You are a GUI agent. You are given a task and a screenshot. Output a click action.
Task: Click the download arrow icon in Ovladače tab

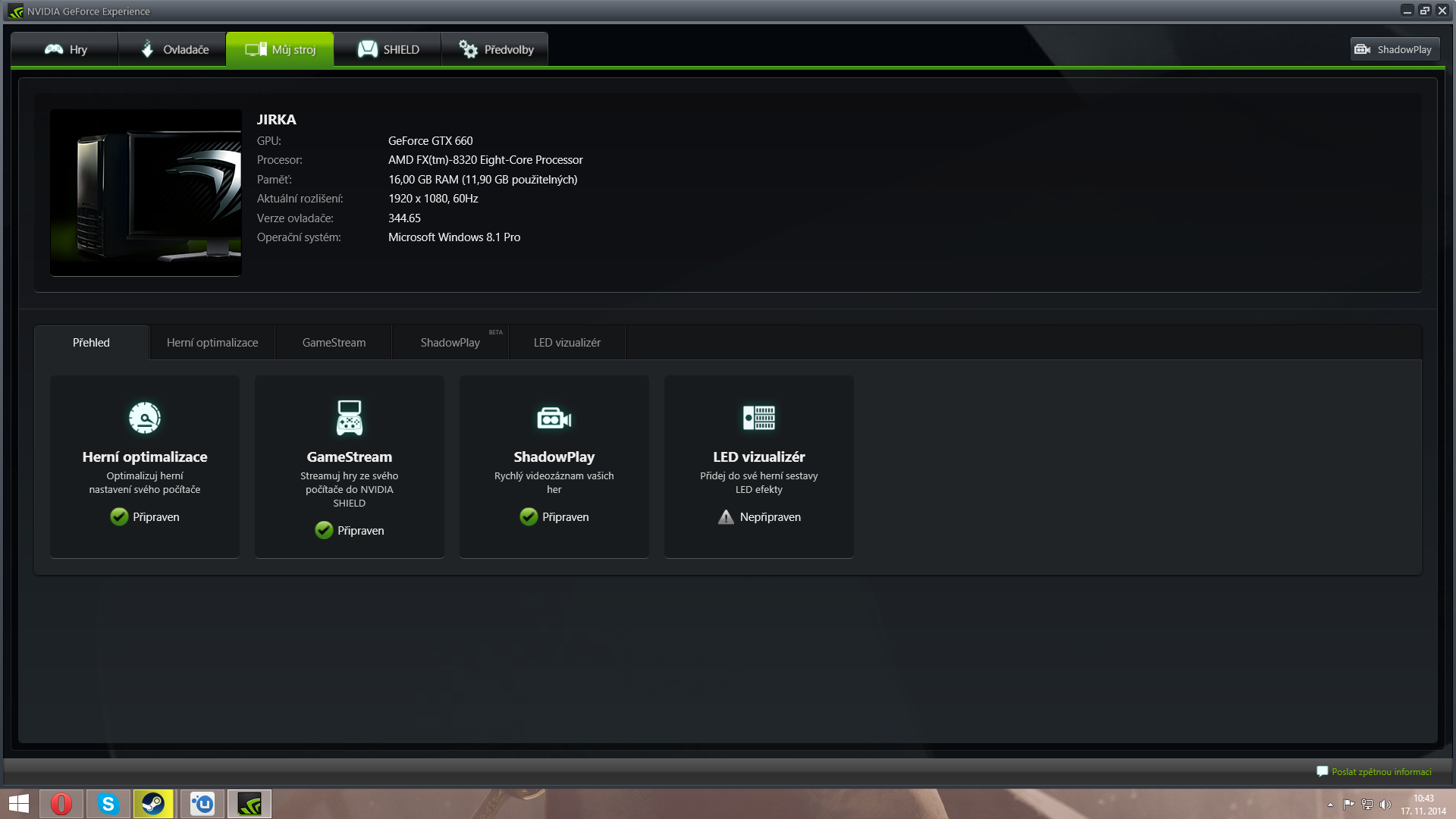click(148, 49)
